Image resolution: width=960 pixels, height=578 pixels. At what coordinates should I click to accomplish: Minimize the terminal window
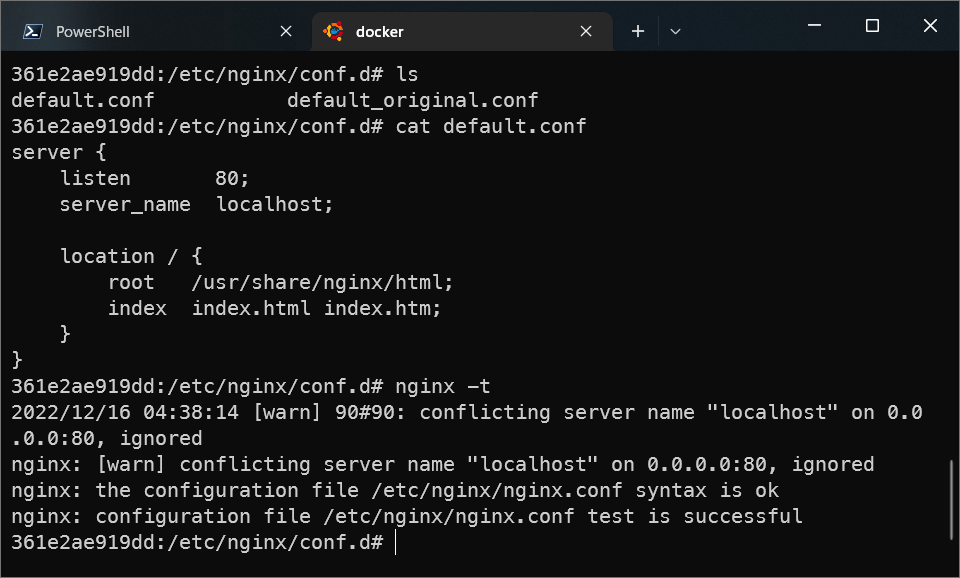click(x=814, y=26)
